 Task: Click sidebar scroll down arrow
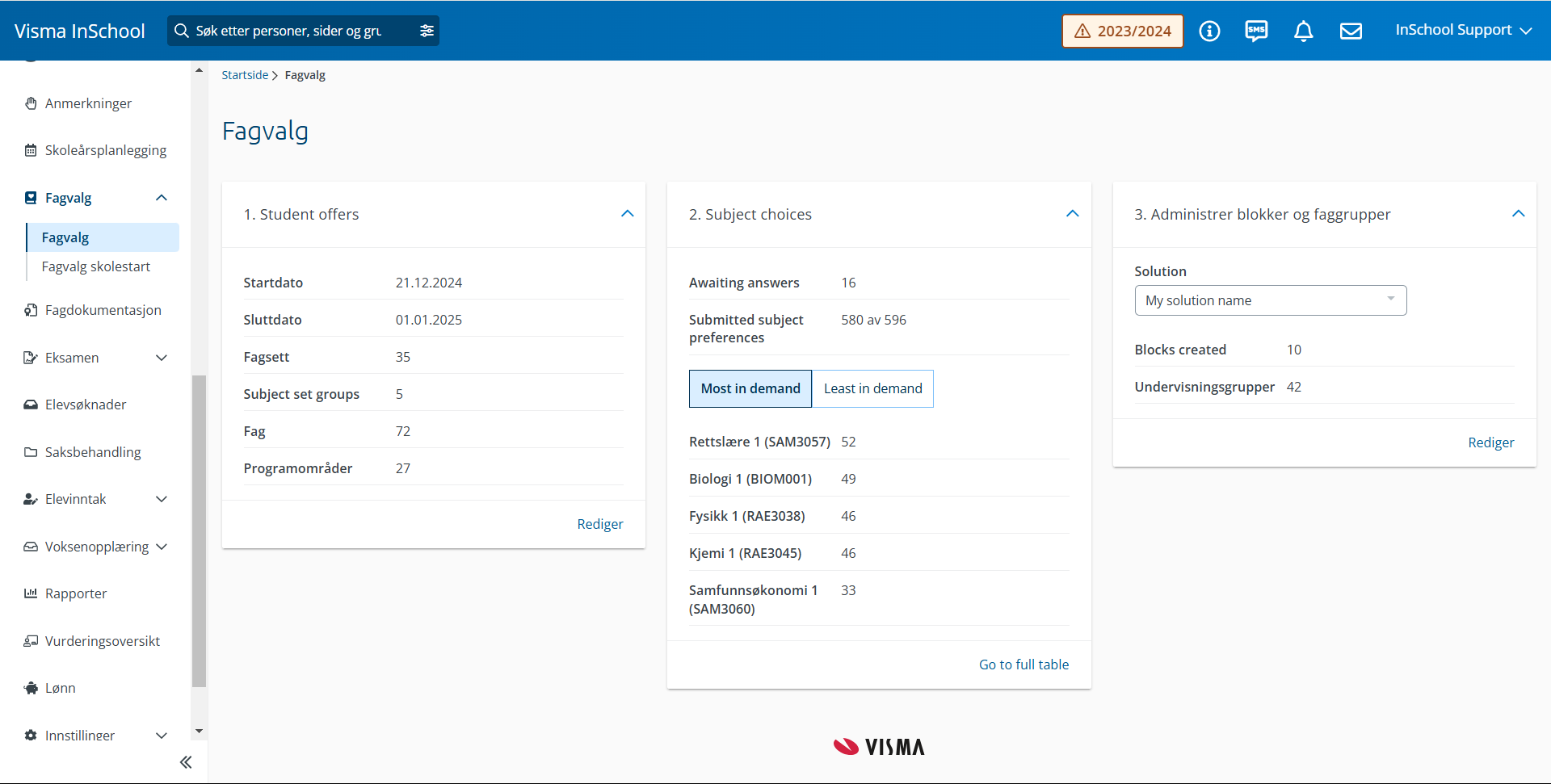pyautogui.click(x=199, y=731)
